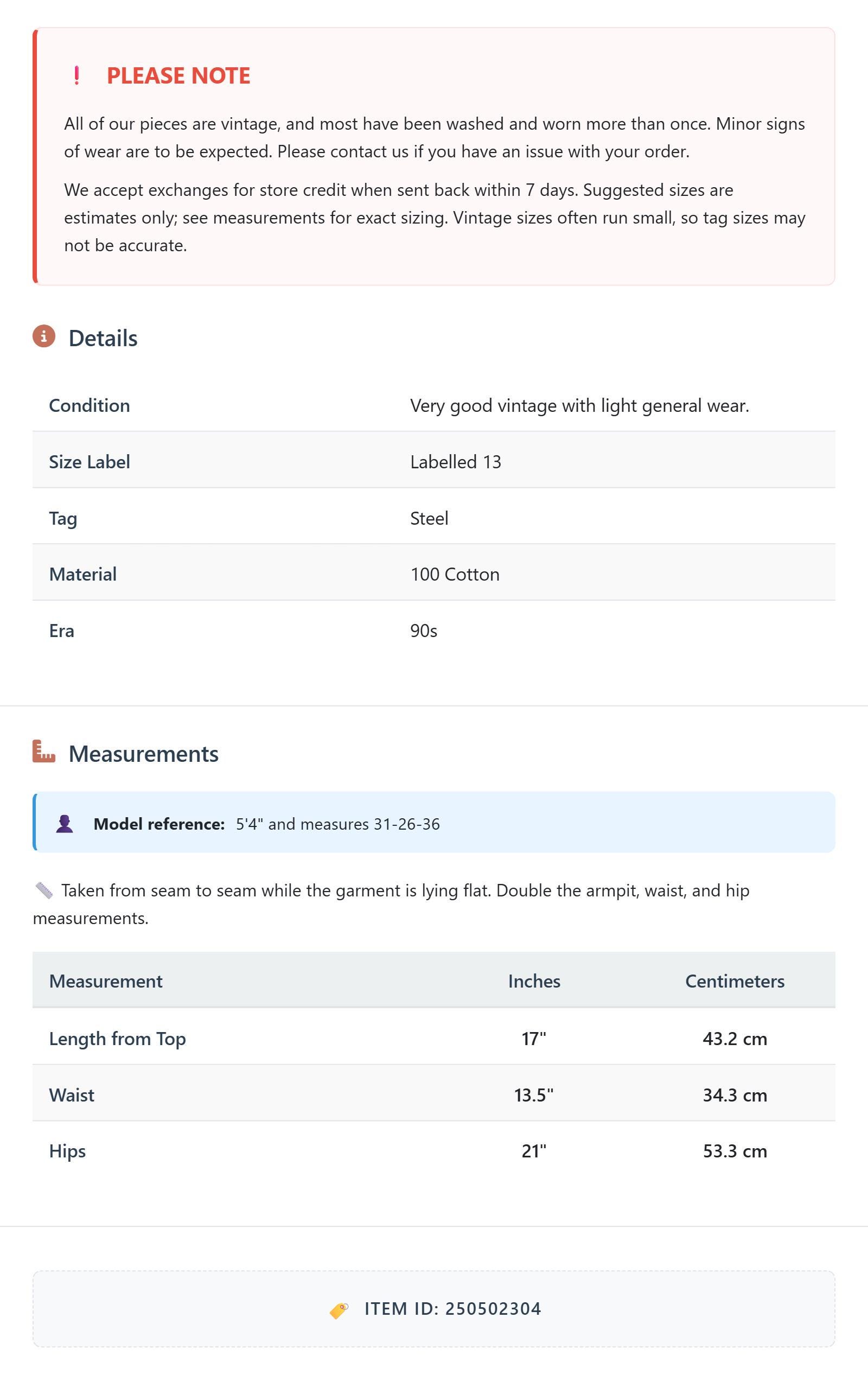
Task: Click the yellow price tag icon
Action: tap(339, 1310)
